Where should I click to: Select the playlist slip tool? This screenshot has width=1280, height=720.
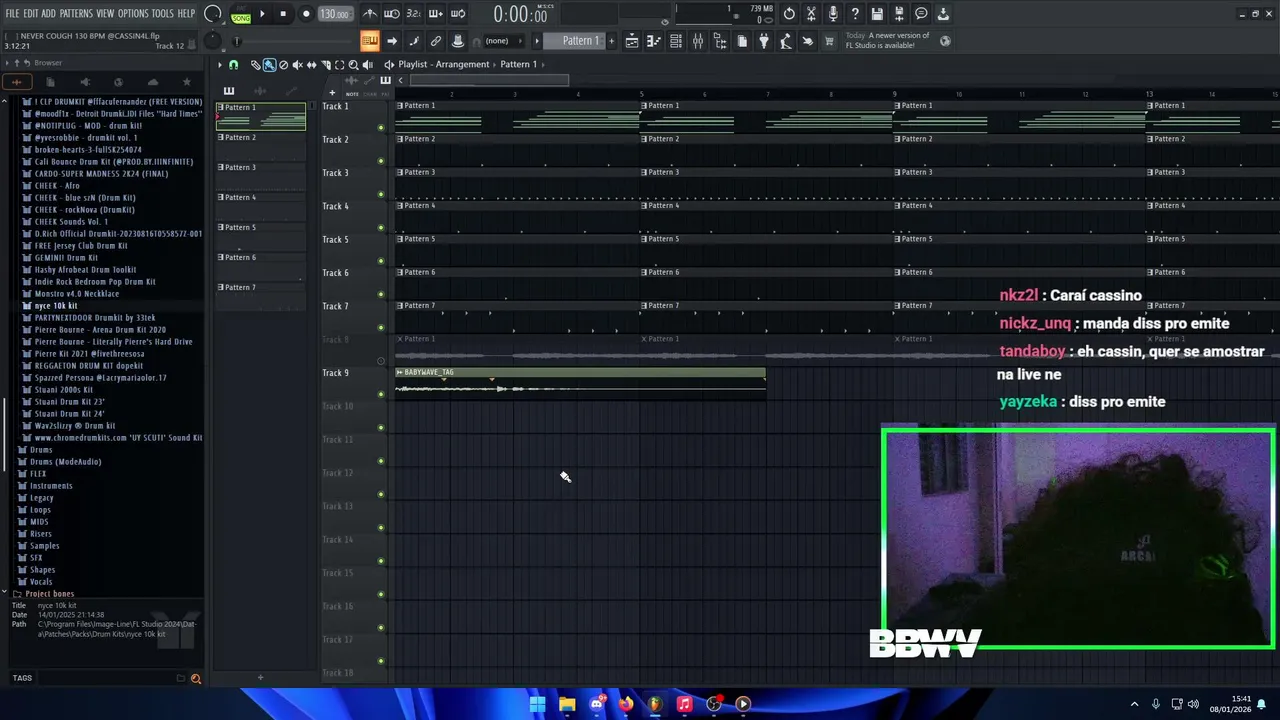click(311, 65)
